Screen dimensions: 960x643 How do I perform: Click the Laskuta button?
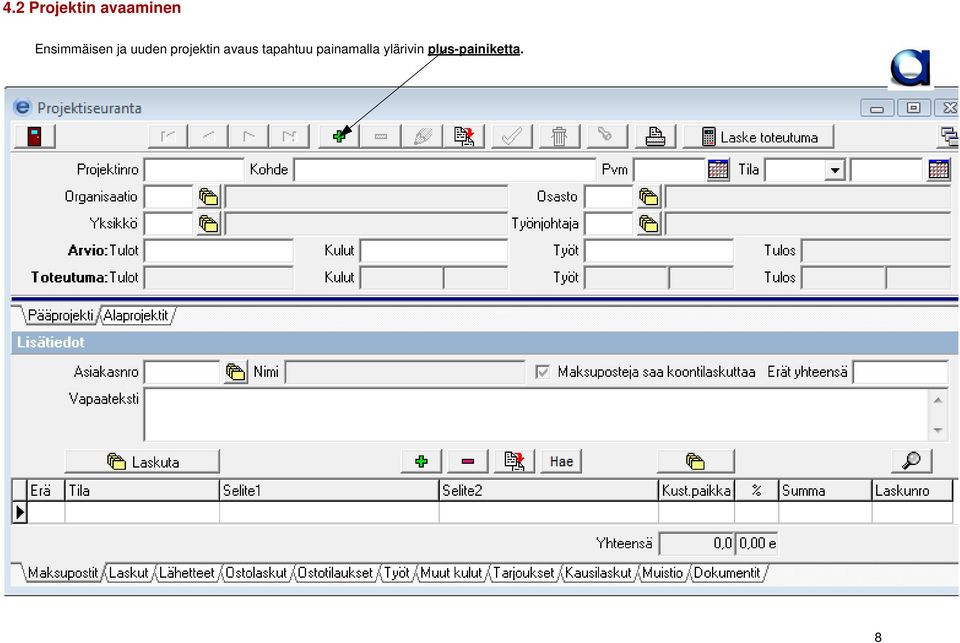(x=142, y=461)
